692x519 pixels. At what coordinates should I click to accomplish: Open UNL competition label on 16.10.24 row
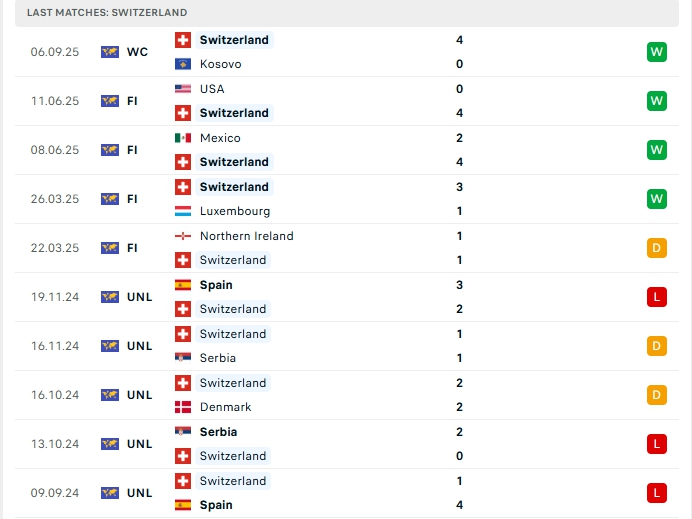coord(139,395)
